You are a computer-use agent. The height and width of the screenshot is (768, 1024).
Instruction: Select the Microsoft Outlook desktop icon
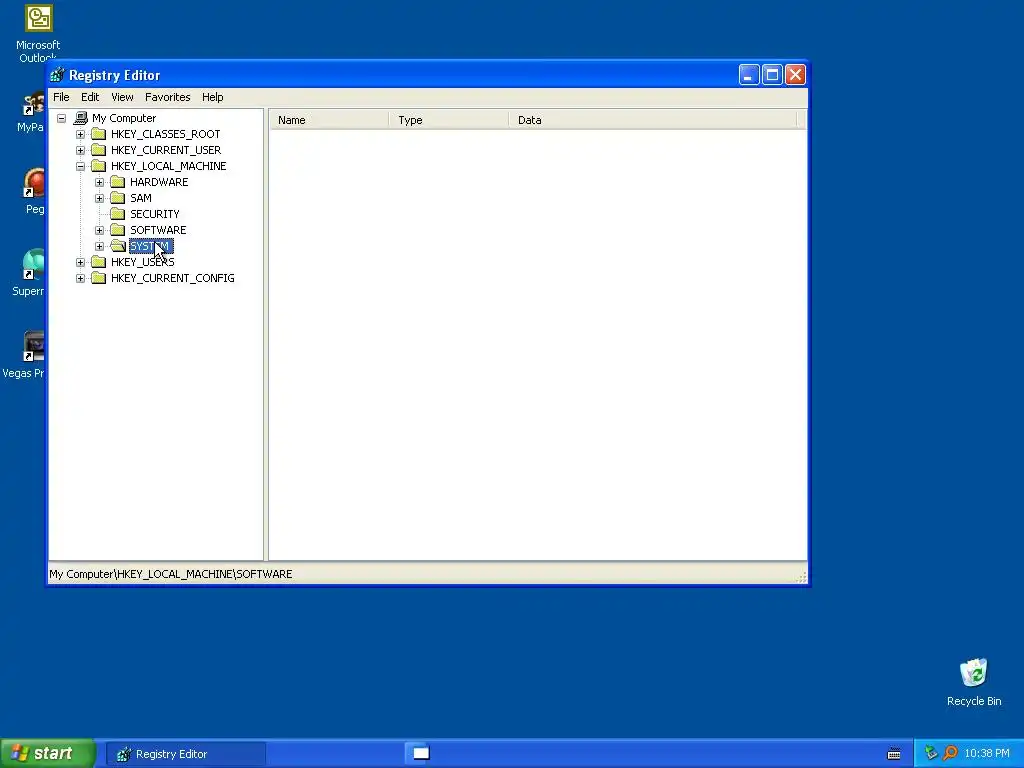coord(38,34)
